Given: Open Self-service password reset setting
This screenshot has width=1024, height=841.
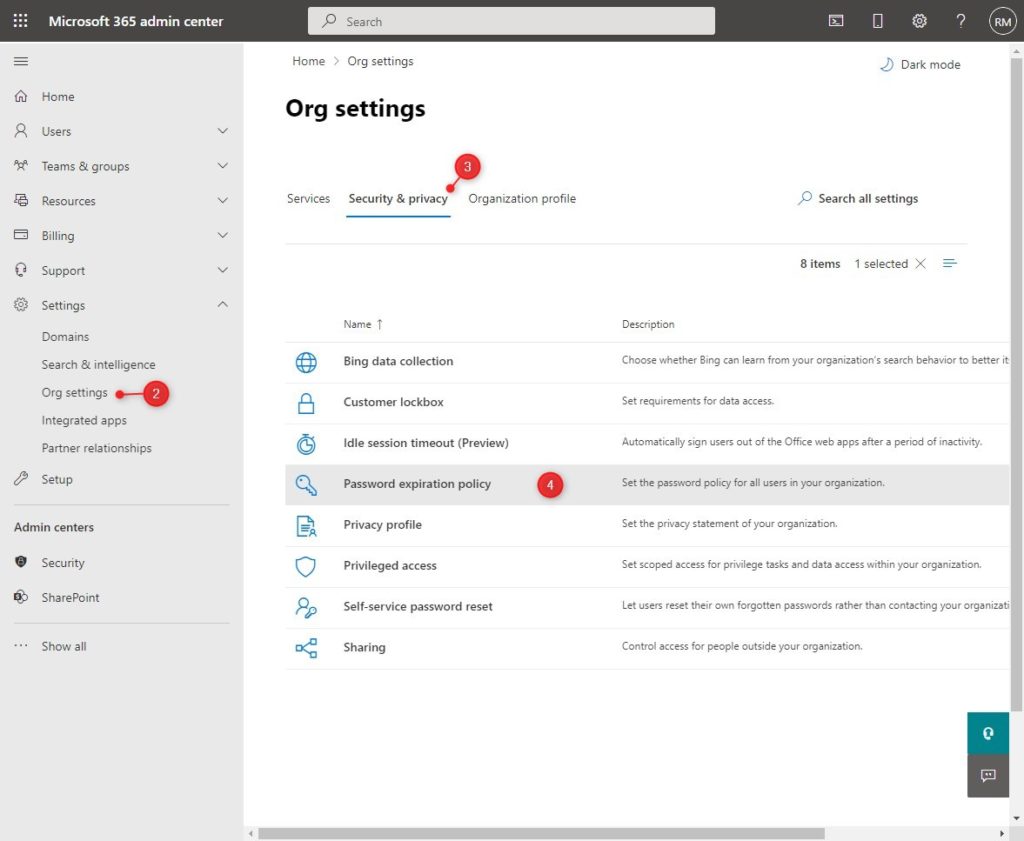Looking at the screenshot, I should click(418, 607).
